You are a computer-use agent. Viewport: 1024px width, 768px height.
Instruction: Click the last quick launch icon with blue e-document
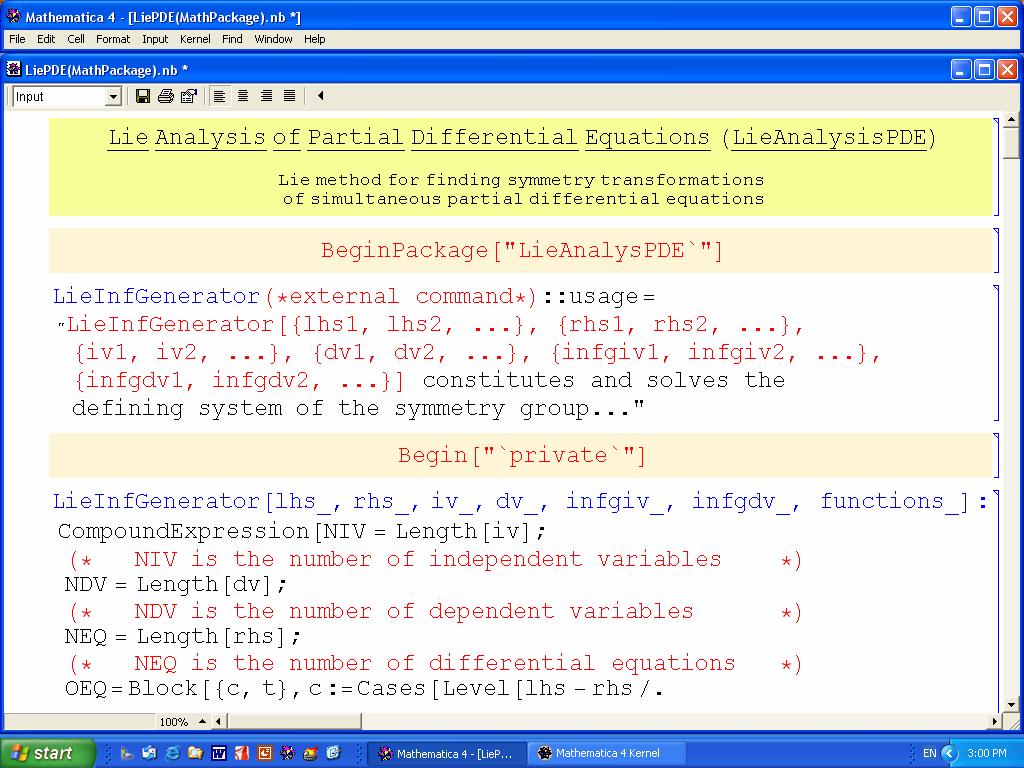click(x=334, y=753)
